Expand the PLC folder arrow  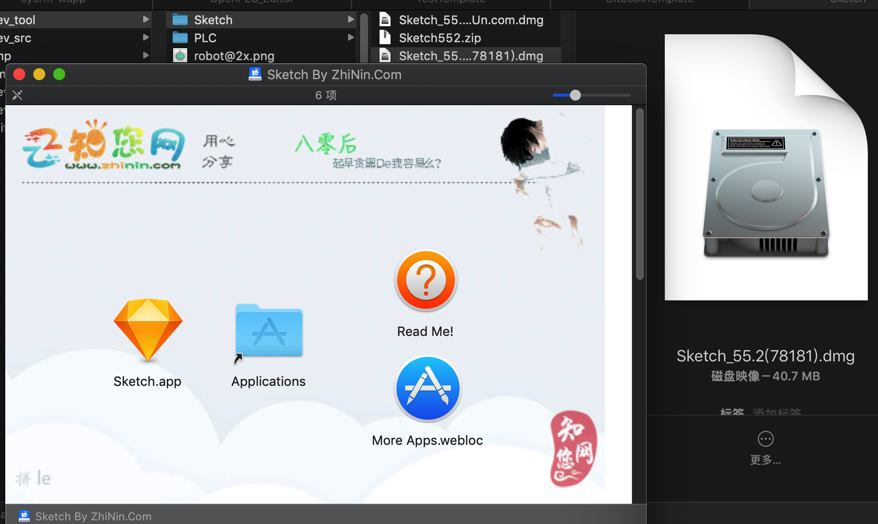351,38
